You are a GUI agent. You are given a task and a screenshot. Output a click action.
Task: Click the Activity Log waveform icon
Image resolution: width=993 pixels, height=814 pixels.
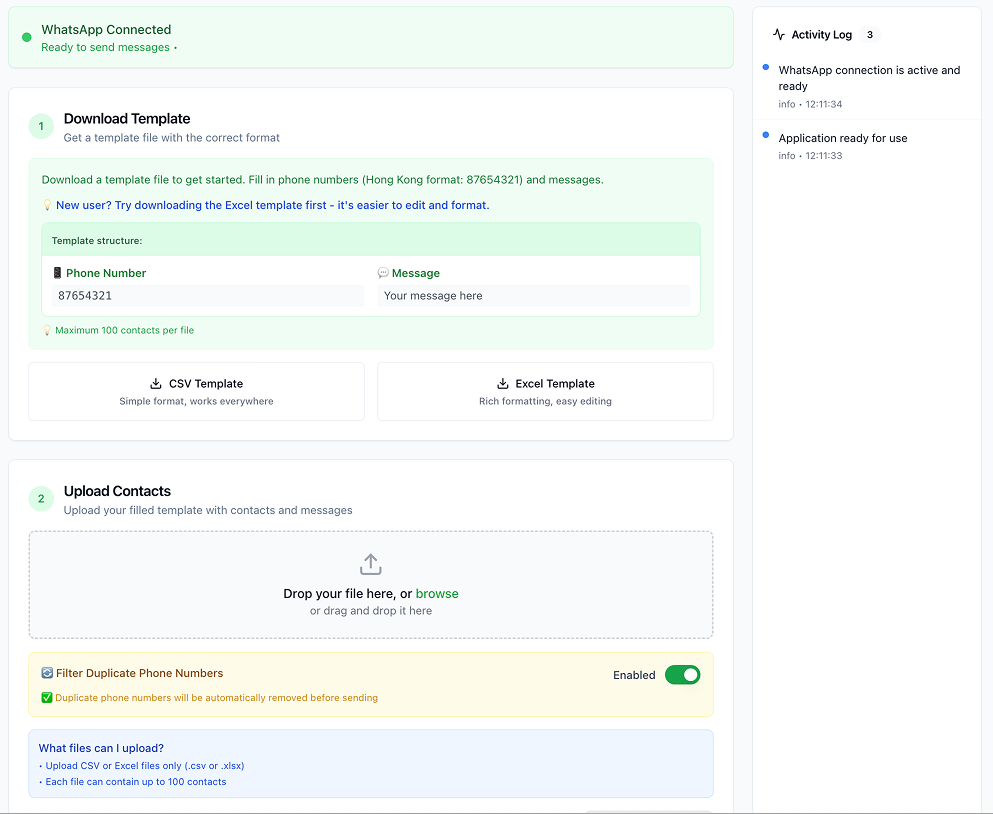click(x=778, y=34)
